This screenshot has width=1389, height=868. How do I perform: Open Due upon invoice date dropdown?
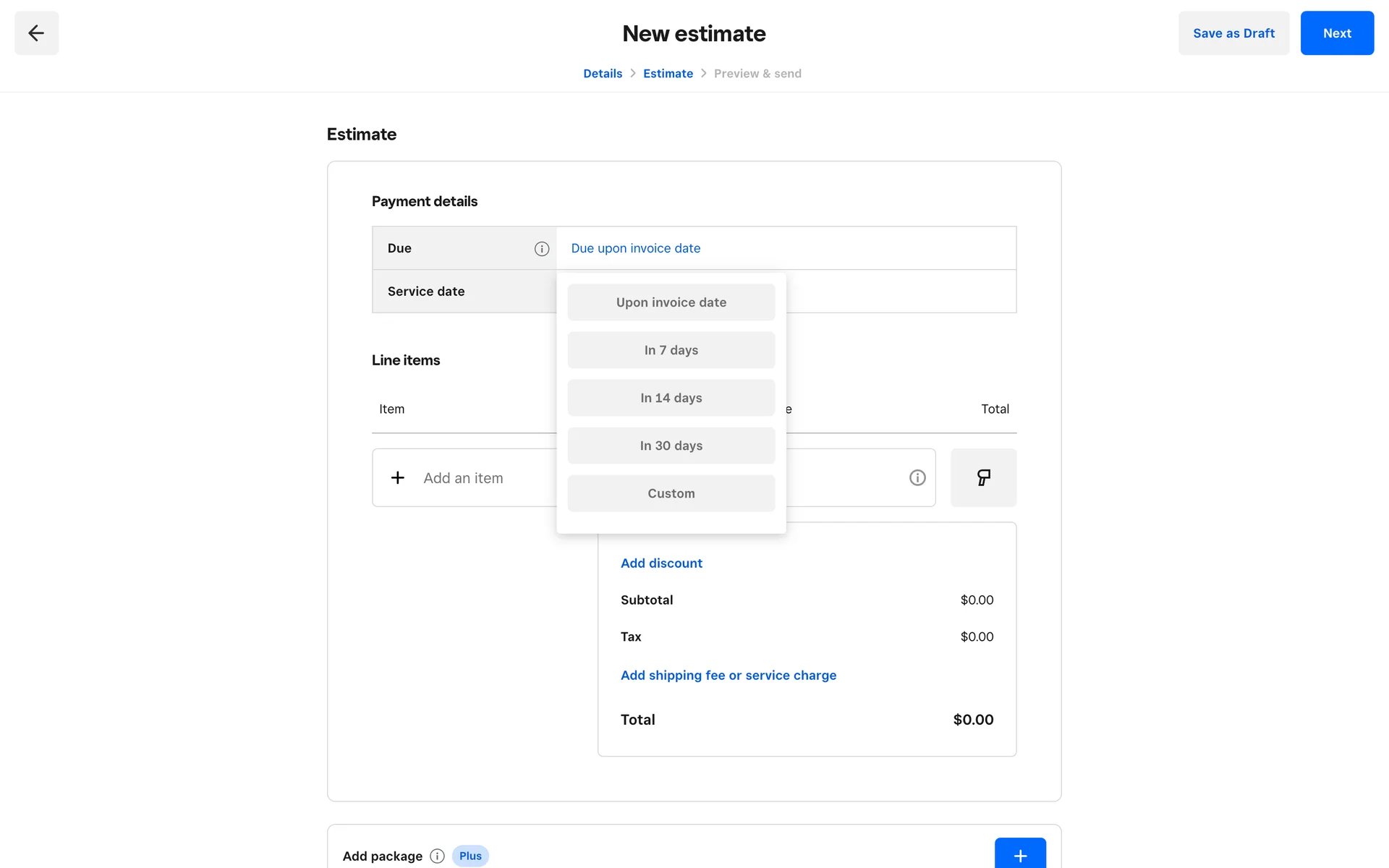click(x=635, y=248)
